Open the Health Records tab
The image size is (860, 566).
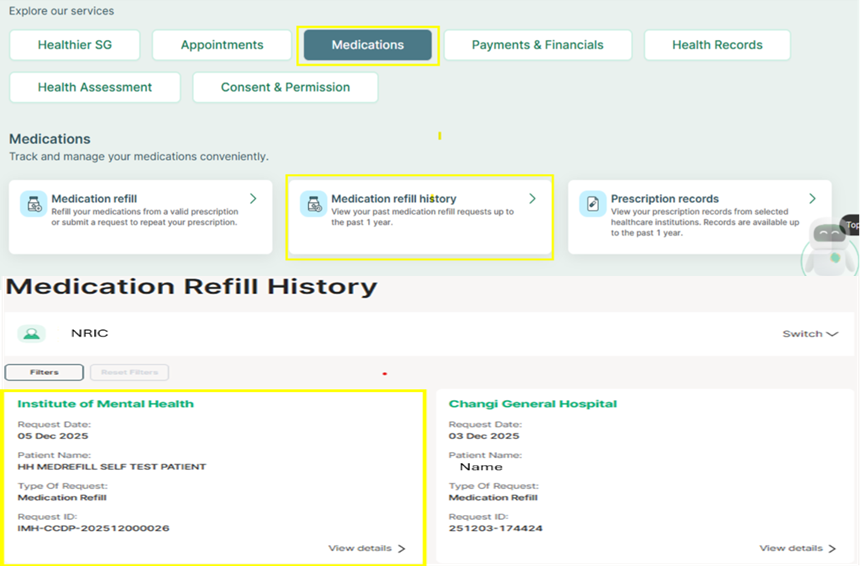[x=717, y=45]
